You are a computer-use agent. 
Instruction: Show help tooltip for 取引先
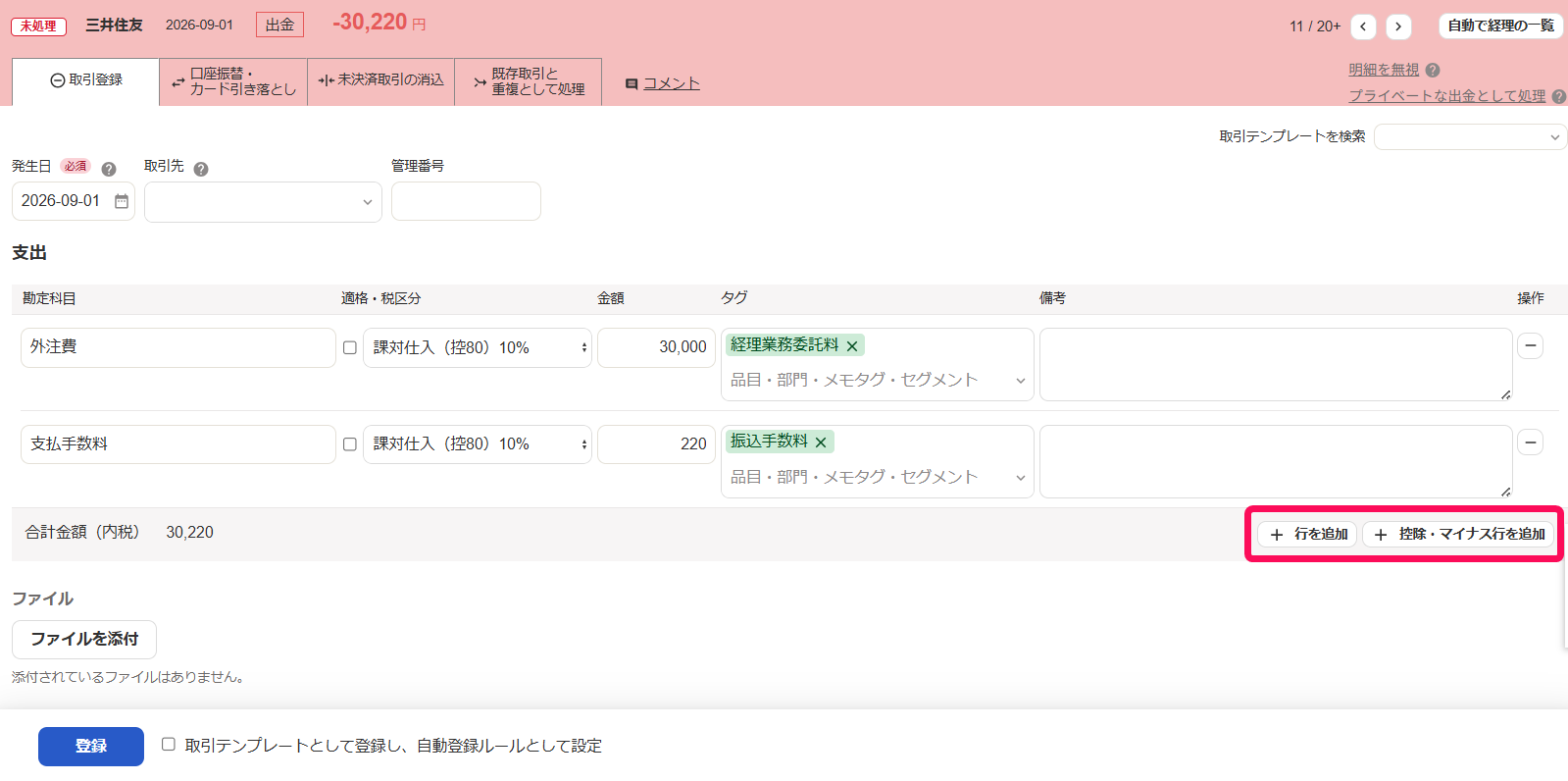(201, 169)
